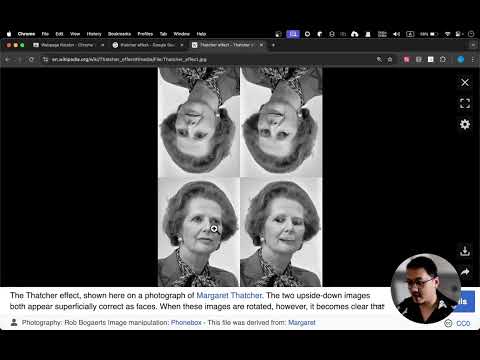This screenshot has width=480, height=360.
Task: Share or embed this file arrow
Action: tap(465, 272)
